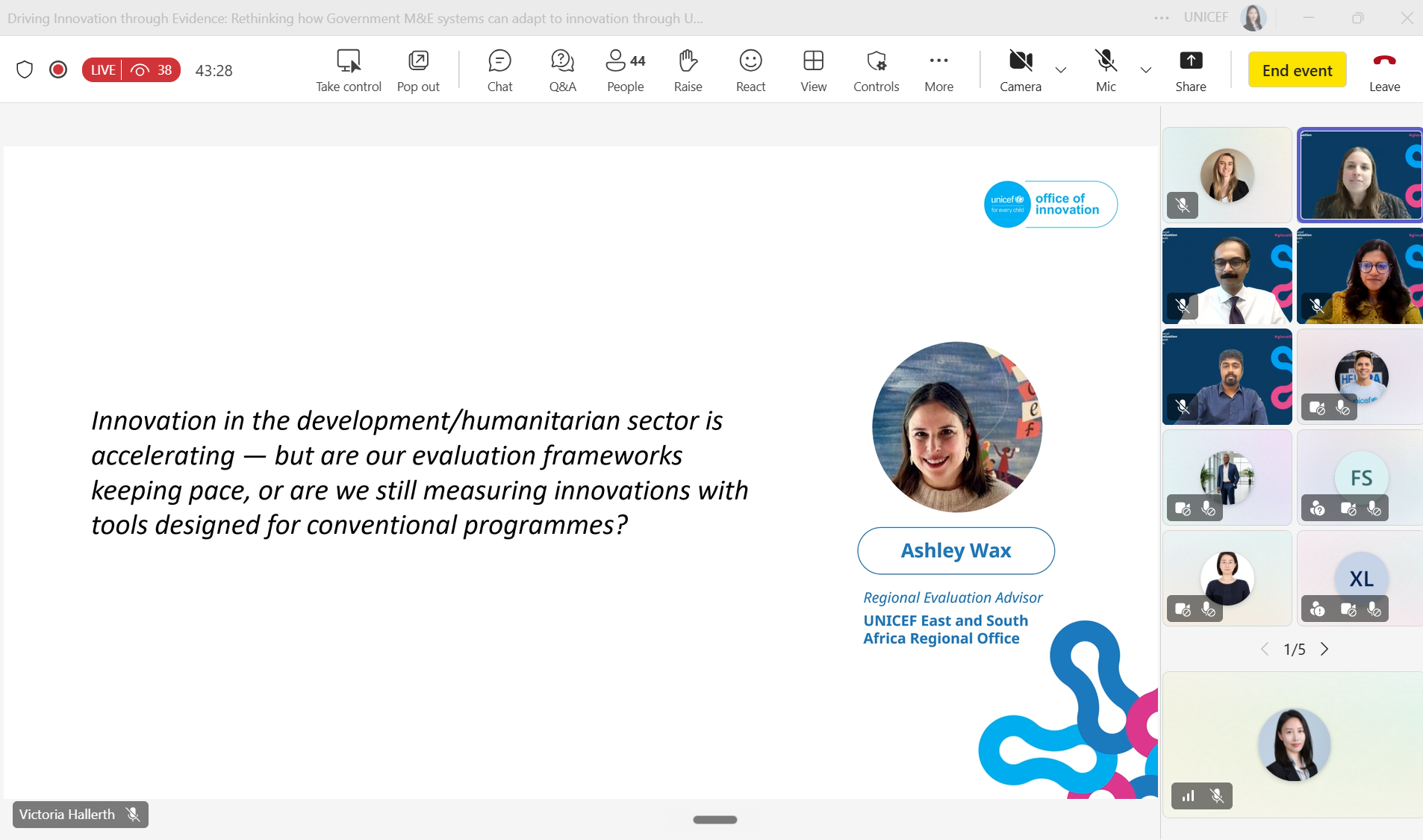Image resolution: width=1423 pixels, height=840 pixels.
Task: Select the large bottom participant tile
Action: coord(1292,744)
